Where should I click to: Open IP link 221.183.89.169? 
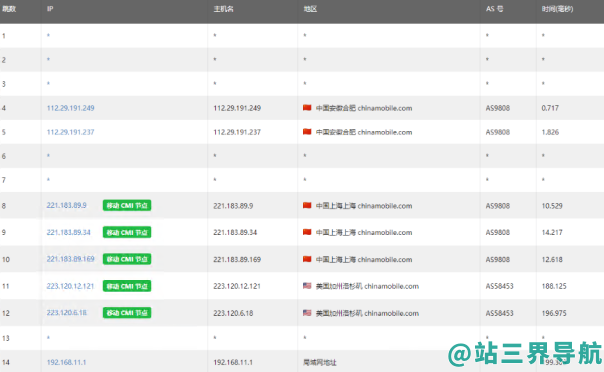point(70,259)
